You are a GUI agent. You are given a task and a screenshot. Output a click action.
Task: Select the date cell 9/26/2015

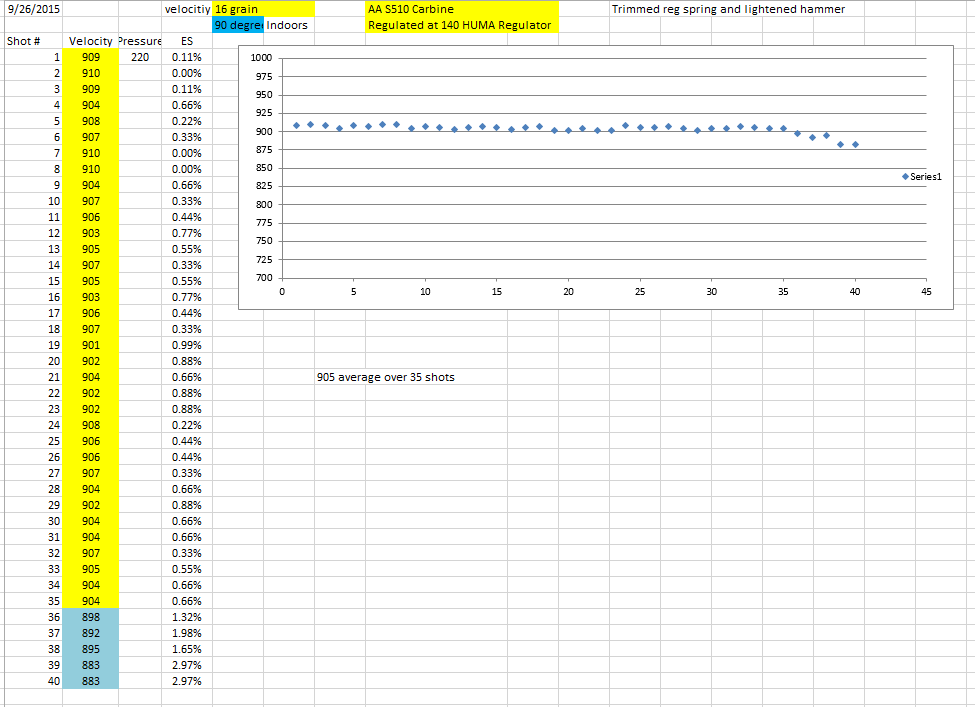(34, 9)
